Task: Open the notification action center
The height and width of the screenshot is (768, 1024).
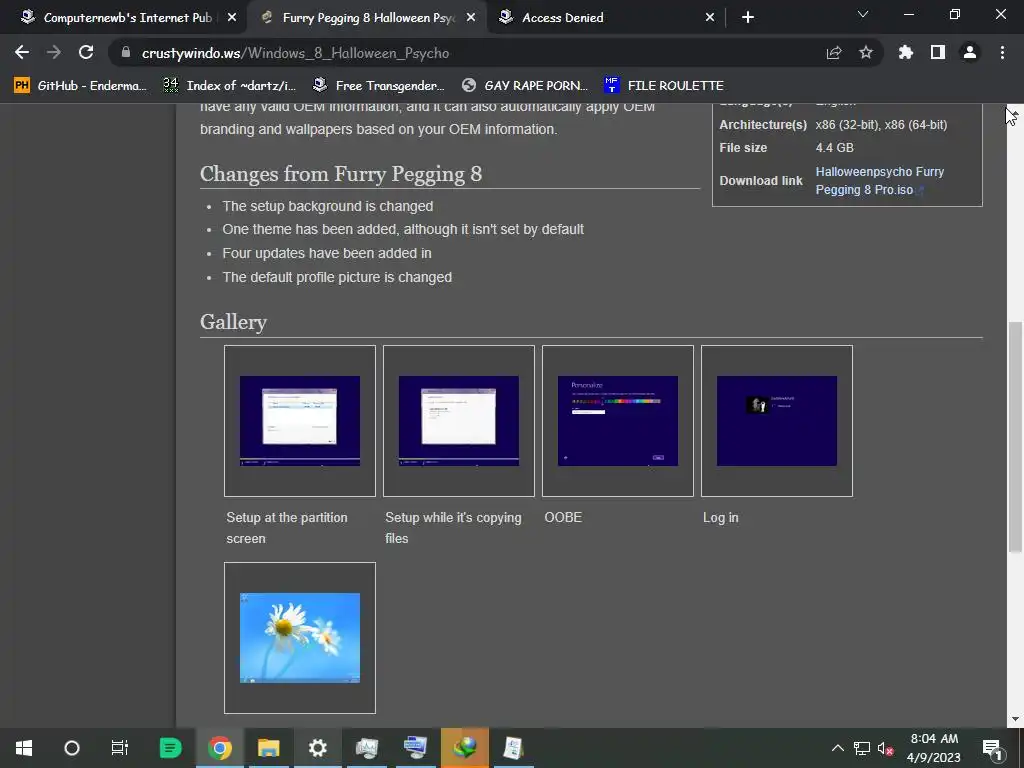Action: [x=992, y=748]
